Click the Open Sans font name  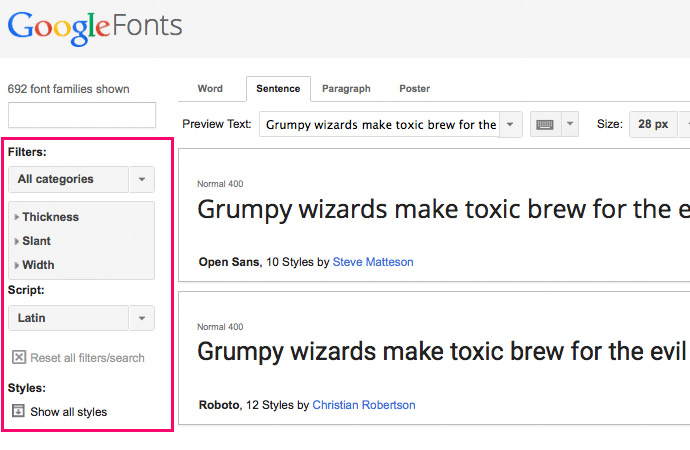click(x=229, y=262)
